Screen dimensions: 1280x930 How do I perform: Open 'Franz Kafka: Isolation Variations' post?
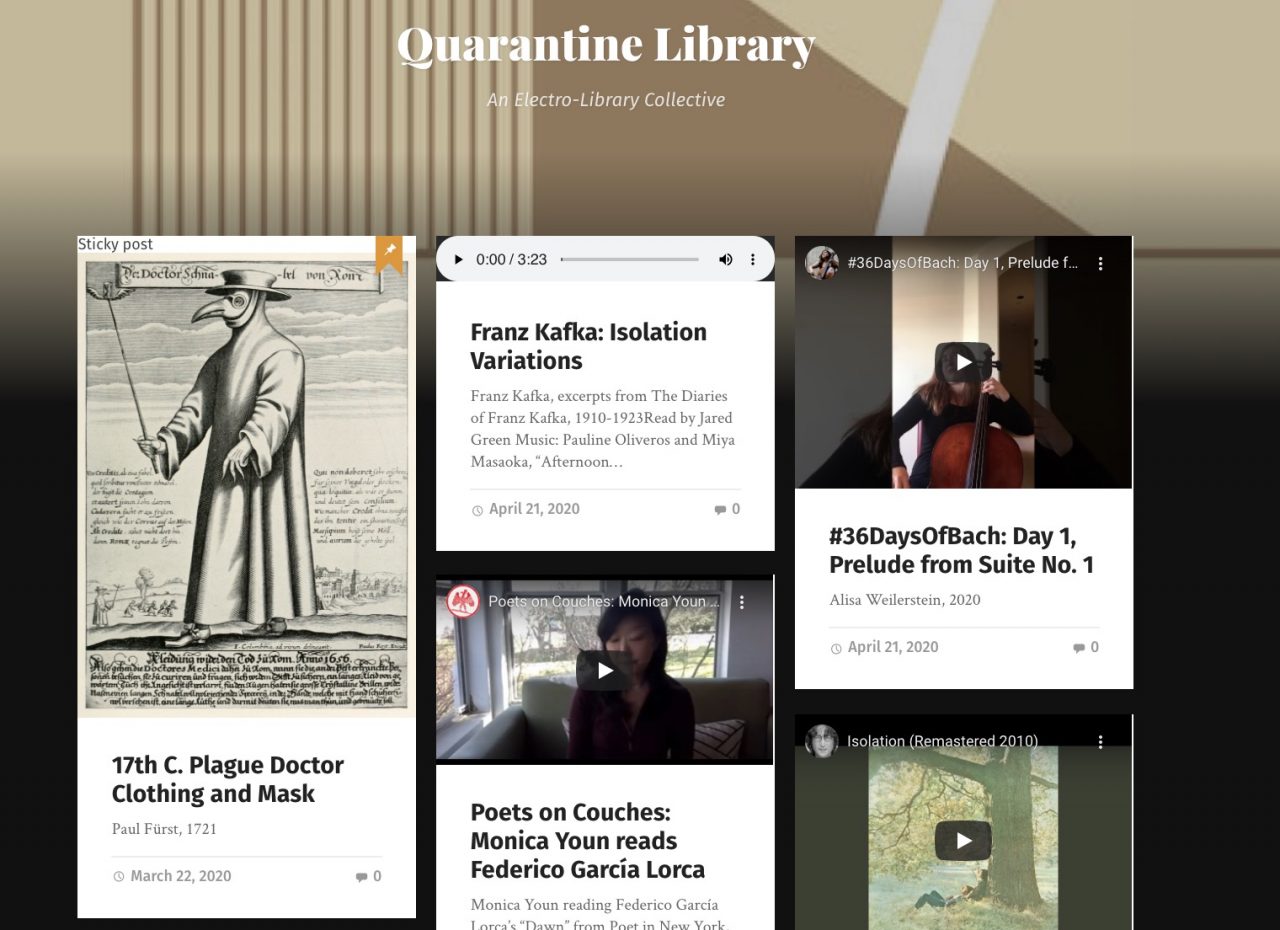[588, 346]
